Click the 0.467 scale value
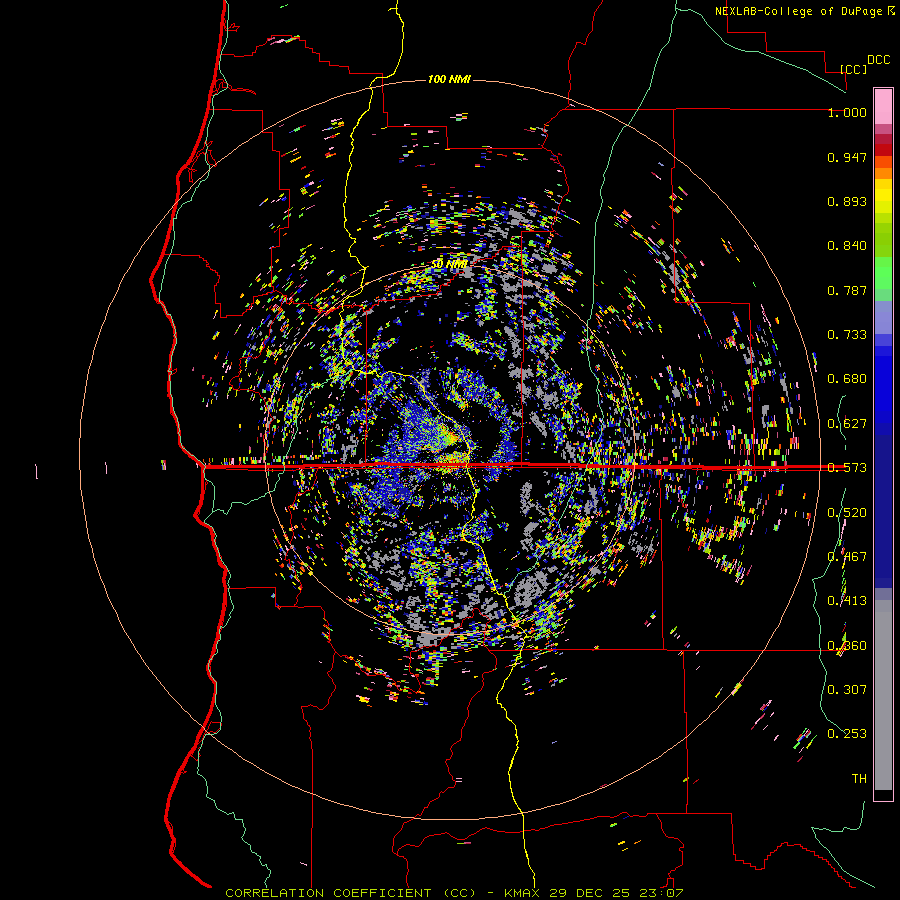The height and width of the screenshot is (900, 900). click(847, 557)
